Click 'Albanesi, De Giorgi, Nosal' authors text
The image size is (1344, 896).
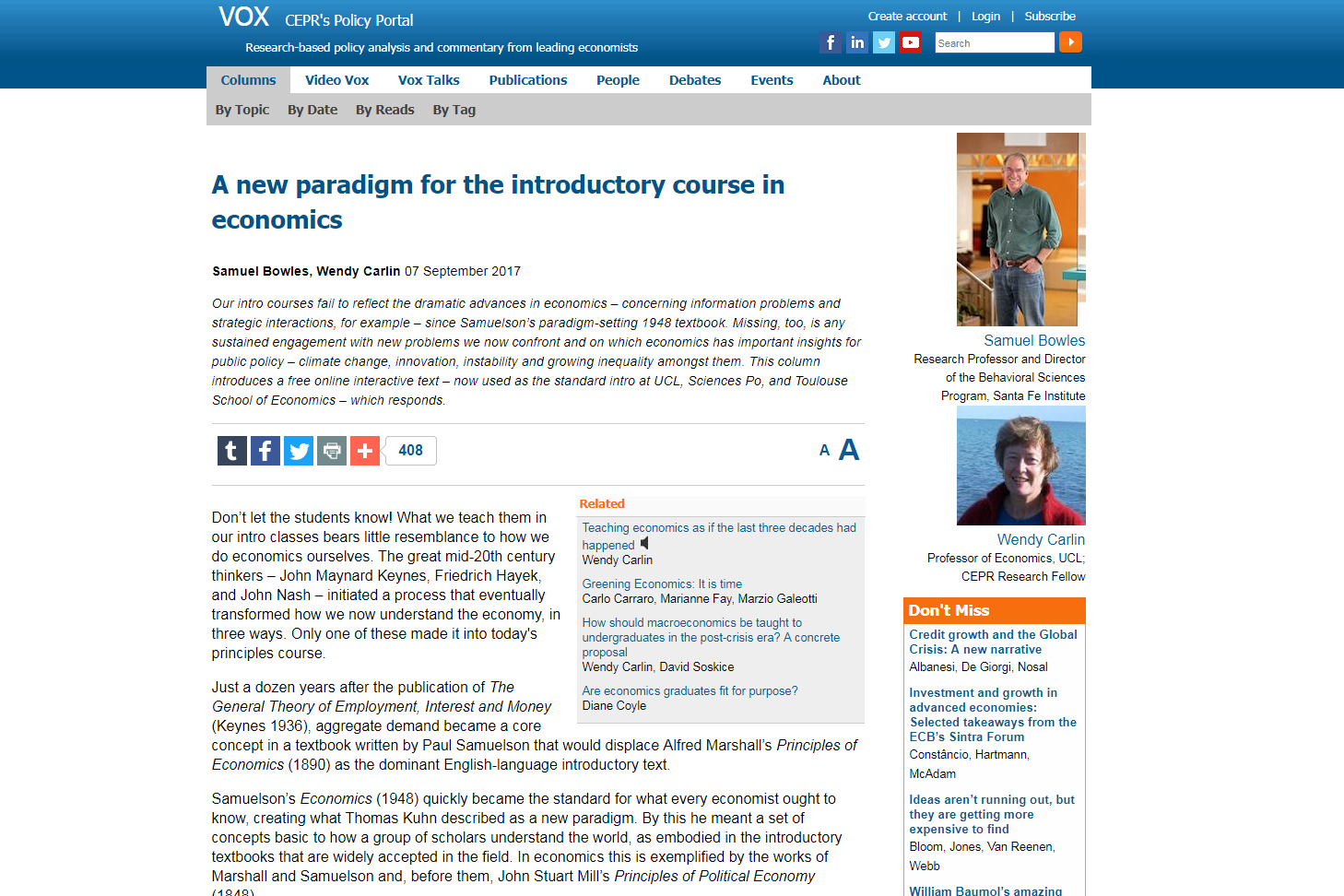click(x=978, y=667)
